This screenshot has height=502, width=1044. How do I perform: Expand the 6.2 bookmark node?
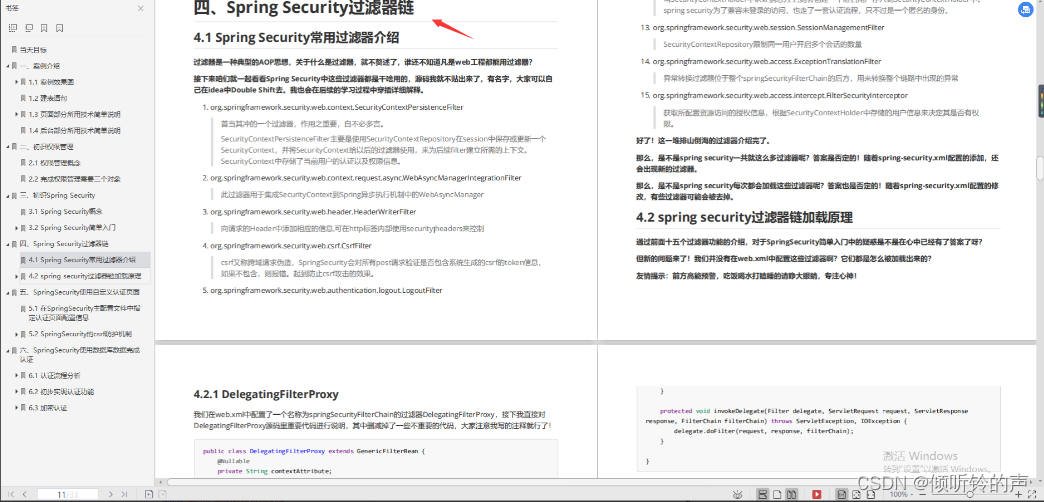click(x=16, y=391)
